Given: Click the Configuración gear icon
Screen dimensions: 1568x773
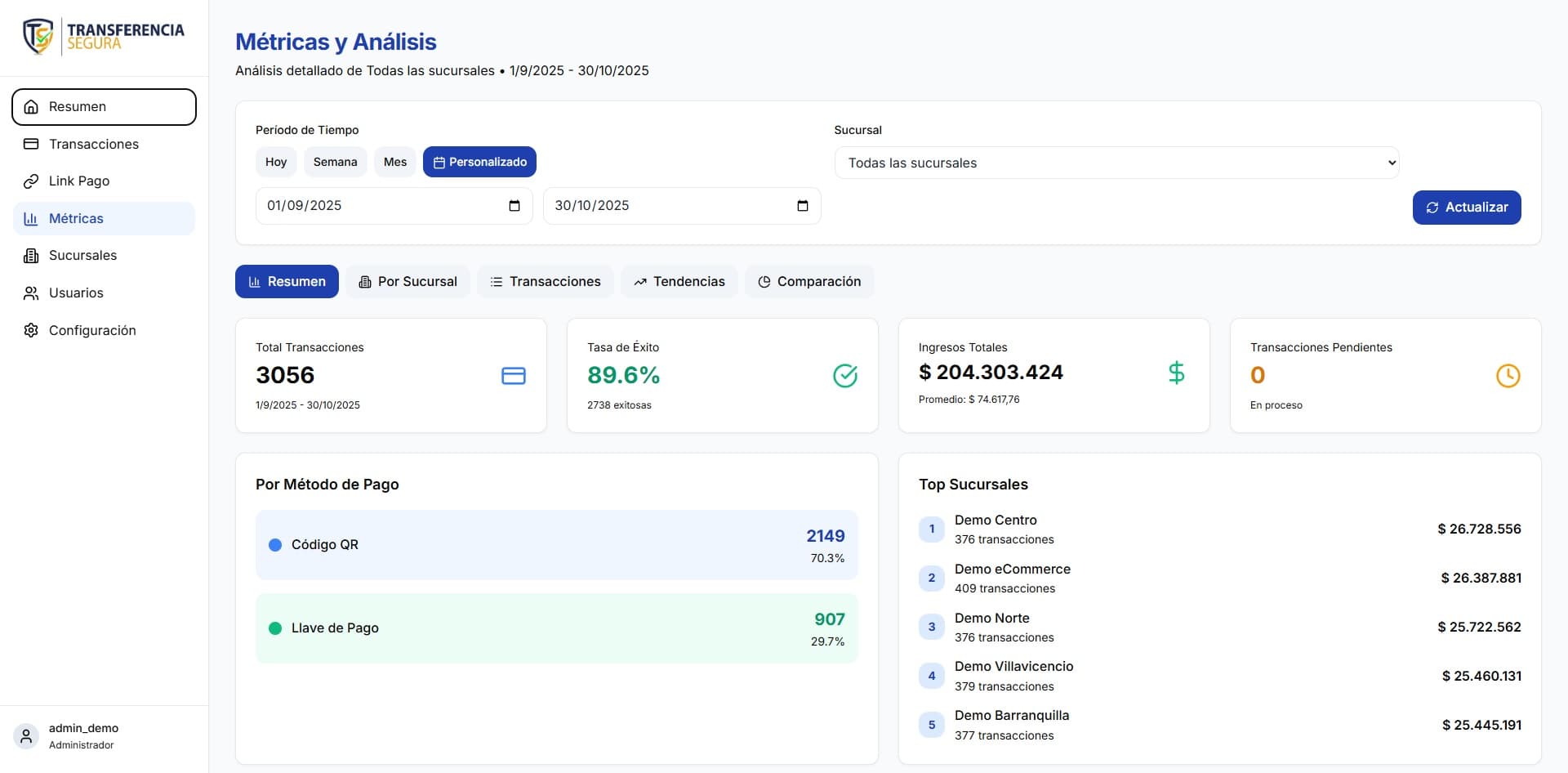Looking at the screenshot, I should (31, 330).
